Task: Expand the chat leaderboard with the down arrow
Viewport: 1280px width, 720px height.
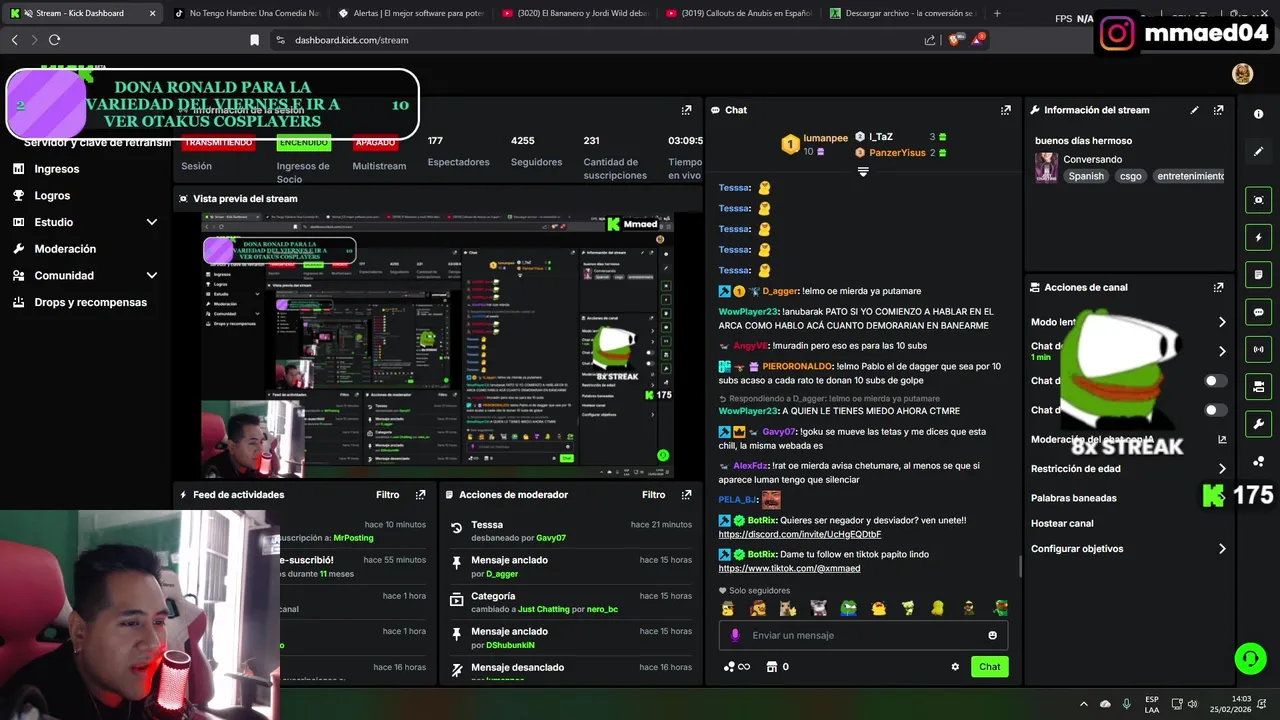Action: pos(863,172)
